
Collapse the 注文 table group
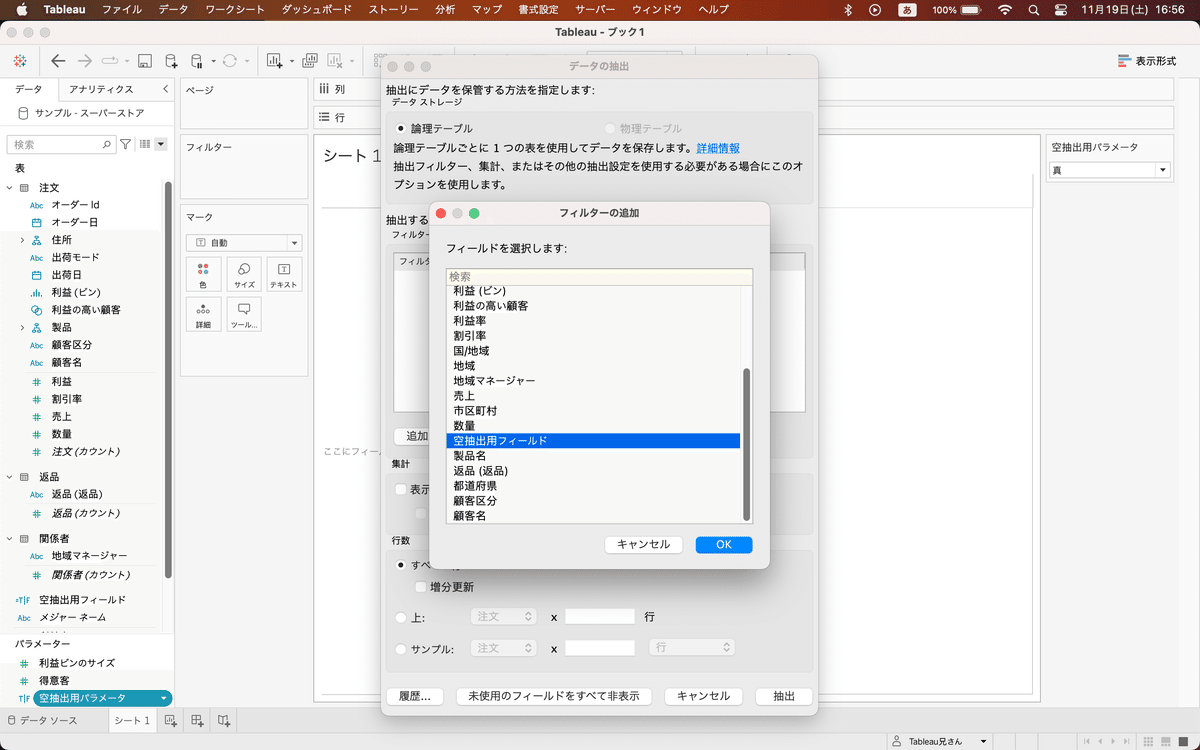(x=9, y=187)
